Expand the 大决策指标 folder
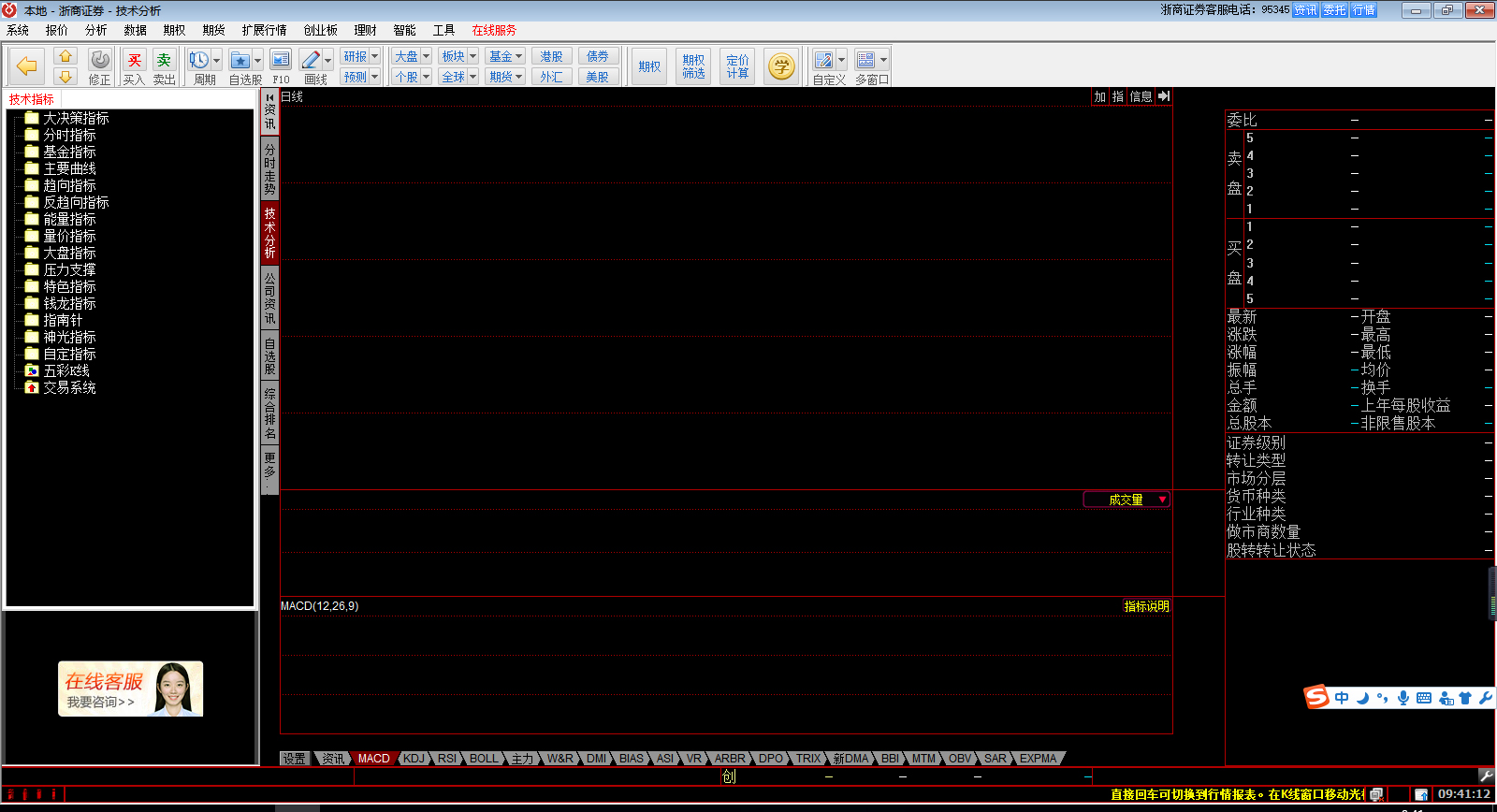 [66, 118]
